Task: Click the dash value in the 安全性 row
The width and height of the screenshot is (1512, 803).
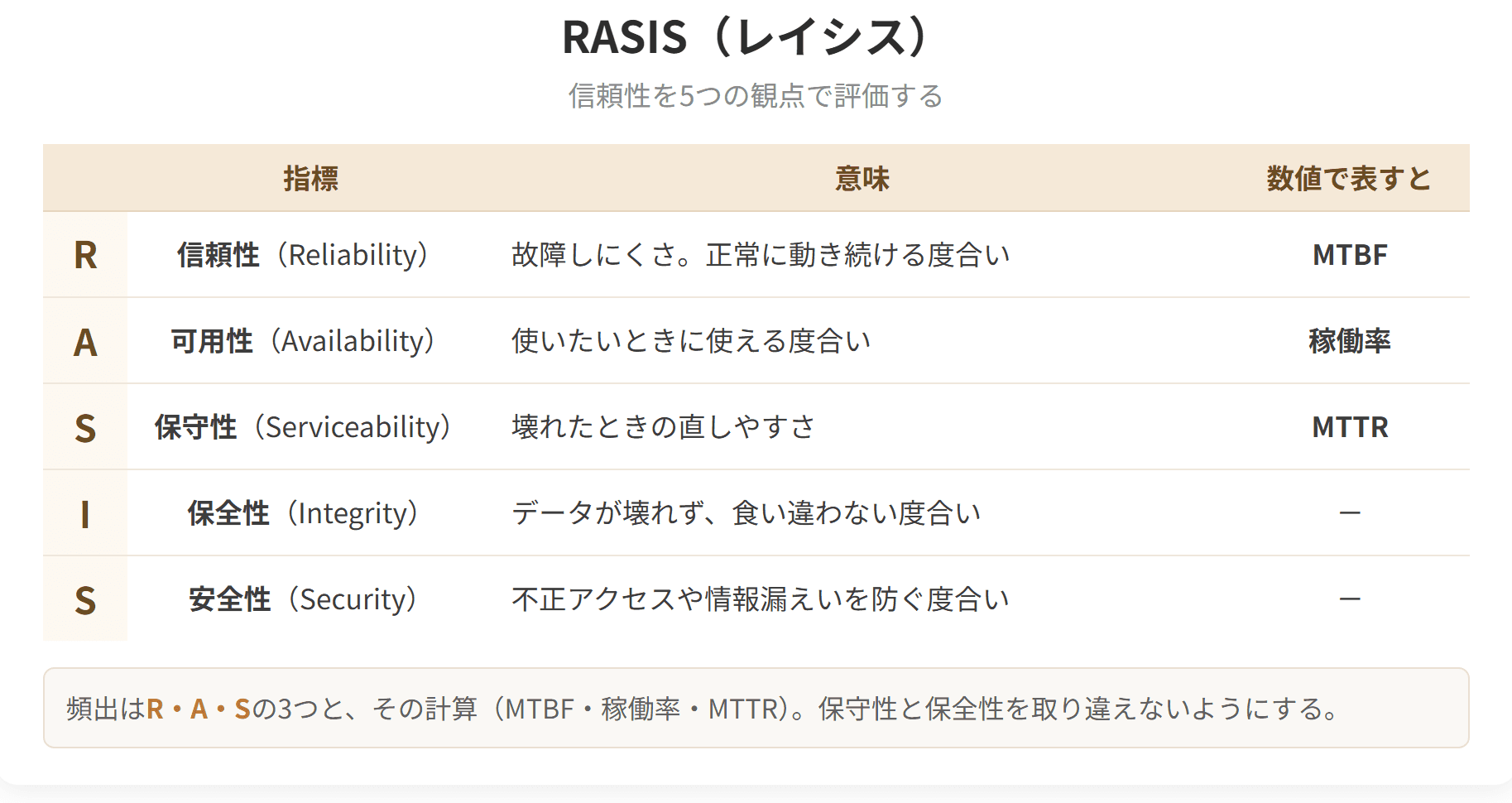Action: point(1350,599)
